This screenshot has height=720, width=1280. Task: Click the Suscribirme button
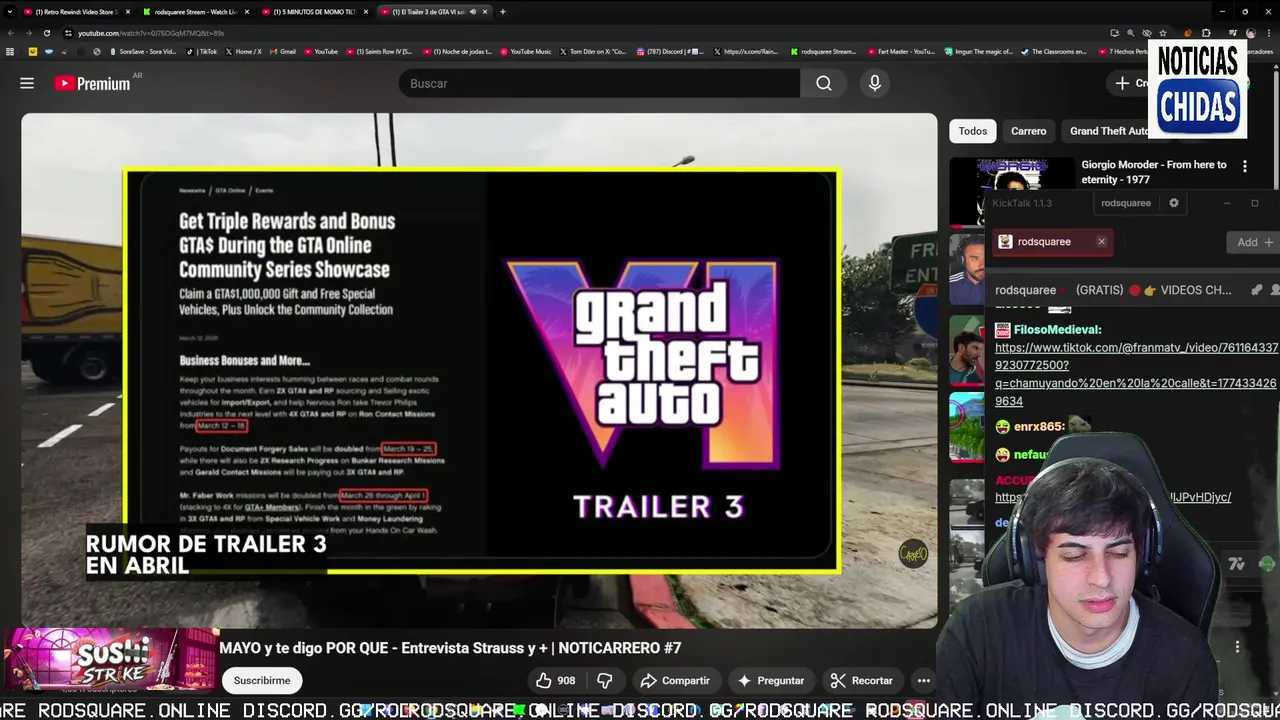262,680
